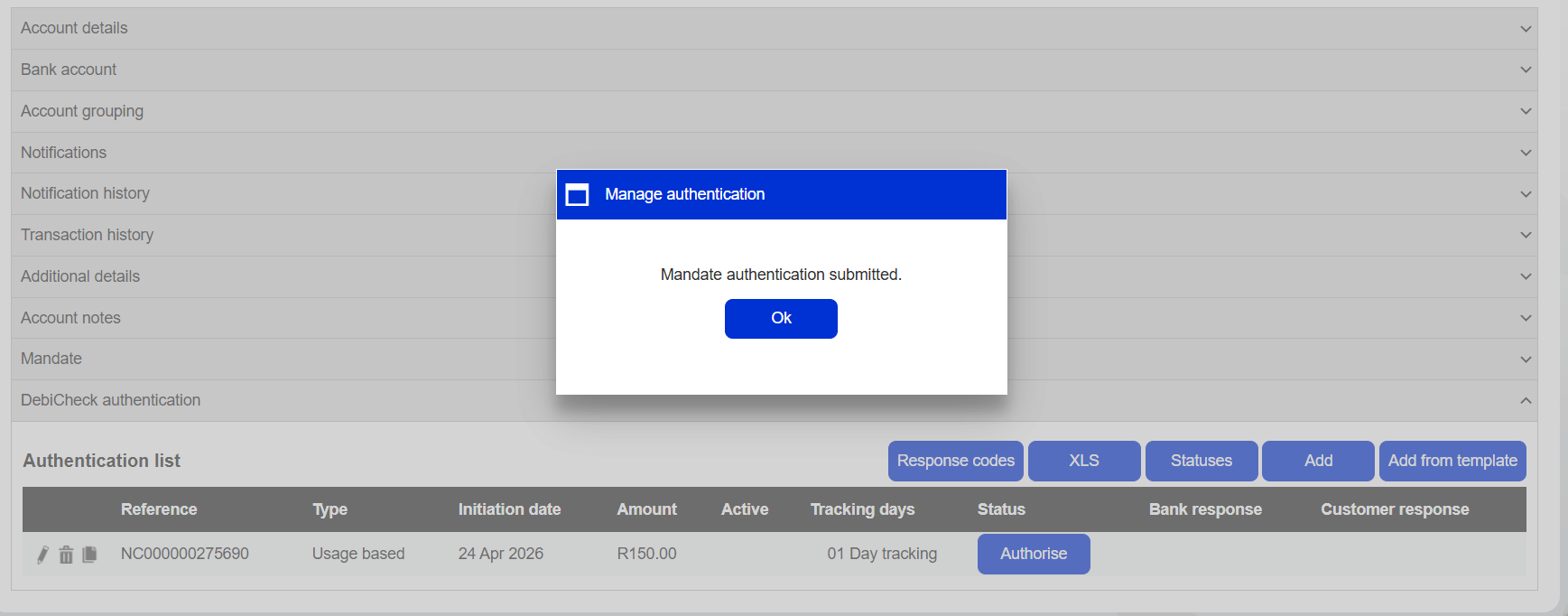Click the Status column header
The image size is (1568, 616).
click(1001, 509)
